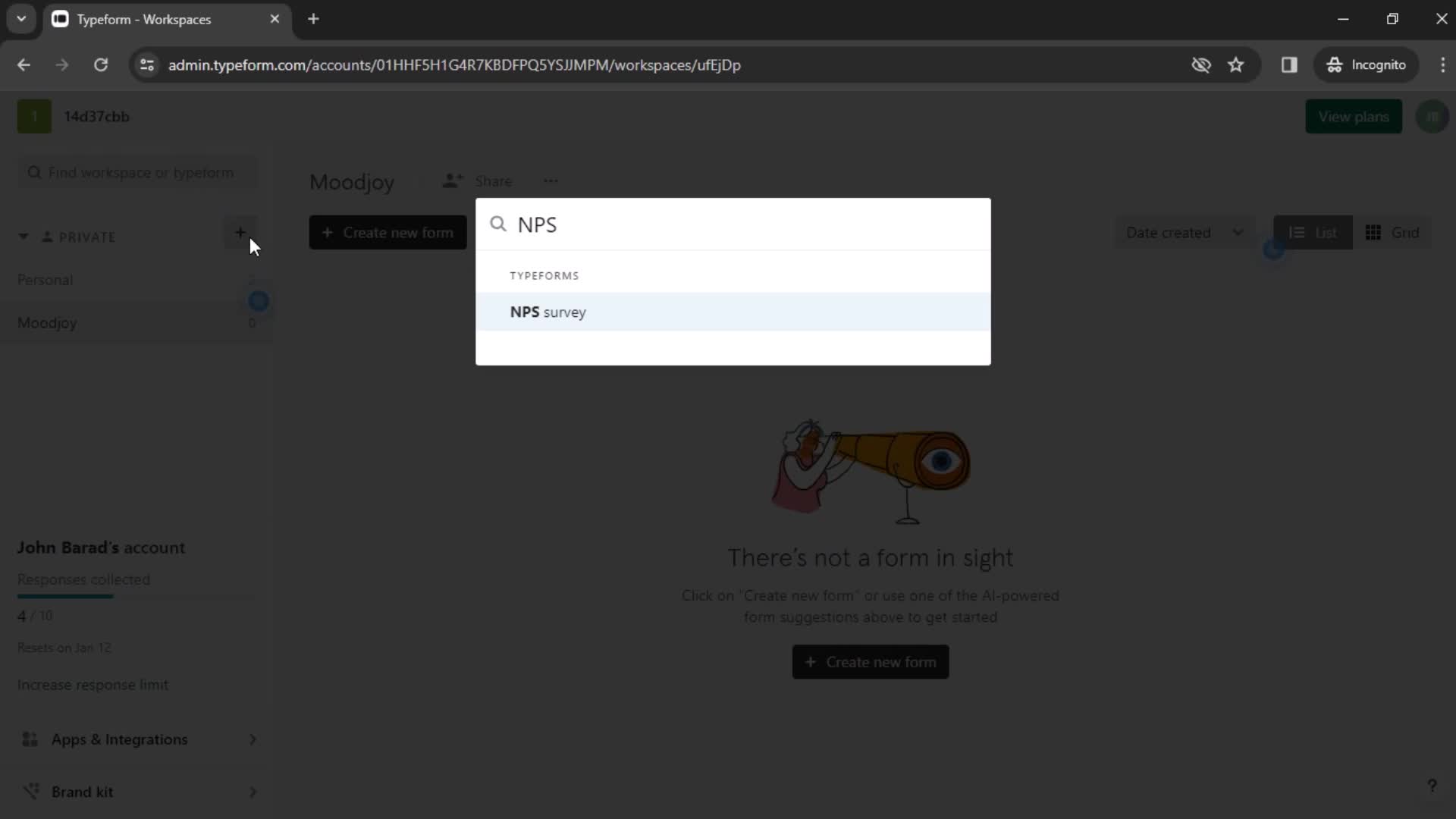
Task: Click the workspace options ellipsis icon
Action: 551,181
